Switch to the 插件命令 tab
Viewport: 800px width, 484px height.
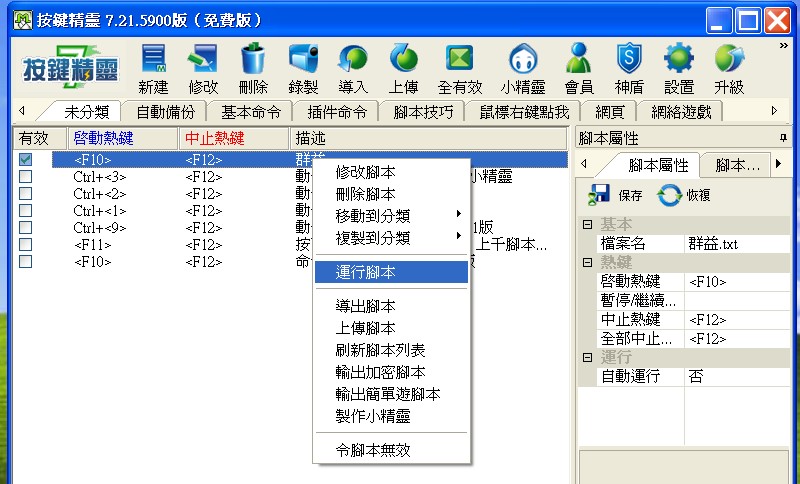[337, 112]
